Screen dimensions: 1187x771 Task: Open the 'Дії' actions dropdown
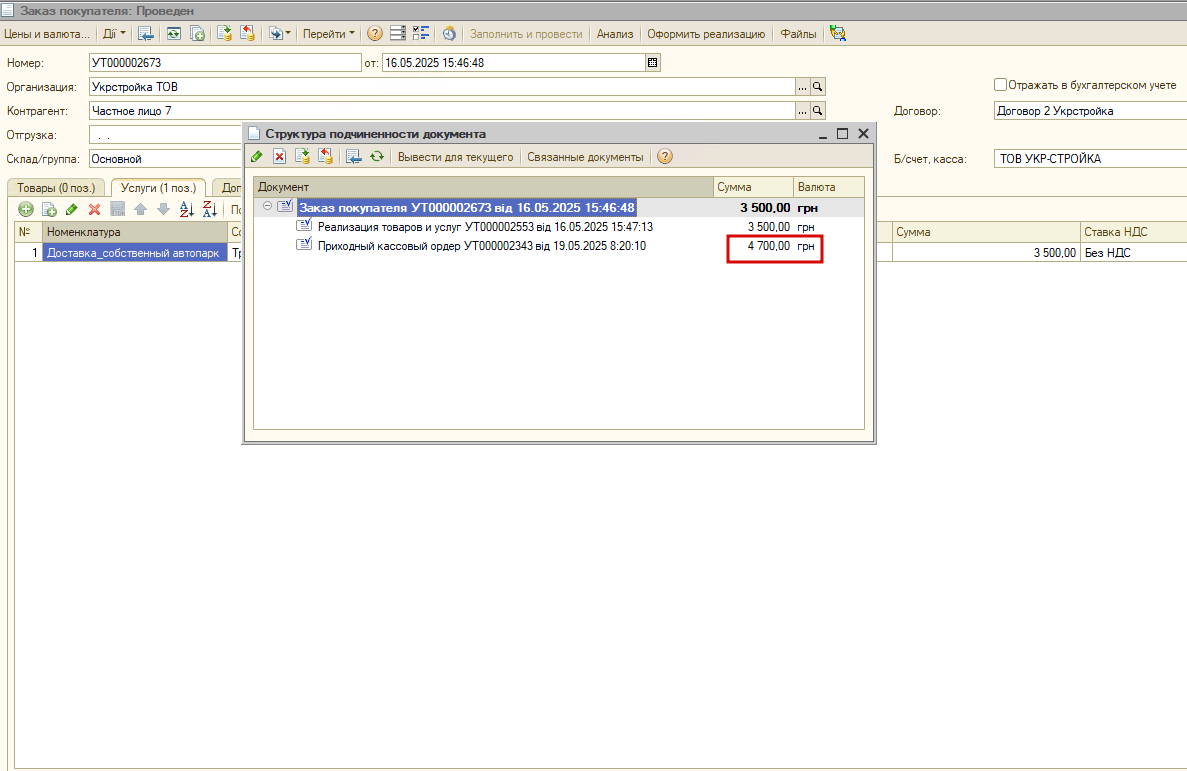[114, 34]
